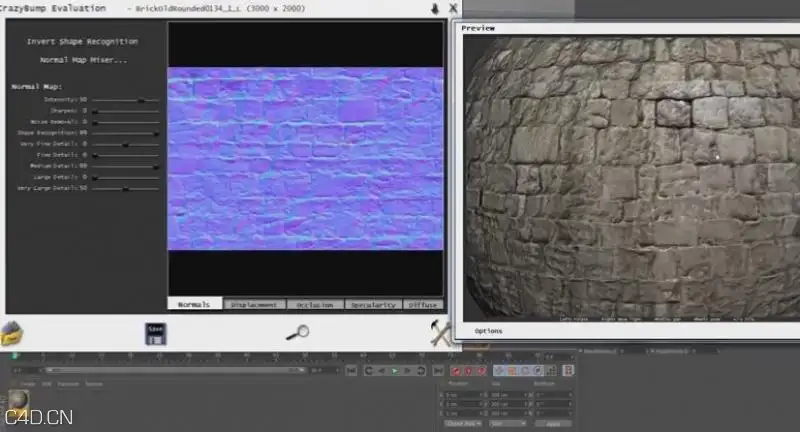Go to the end of the timeline
This screenshot has height=432, width=800.
(438, 371)
